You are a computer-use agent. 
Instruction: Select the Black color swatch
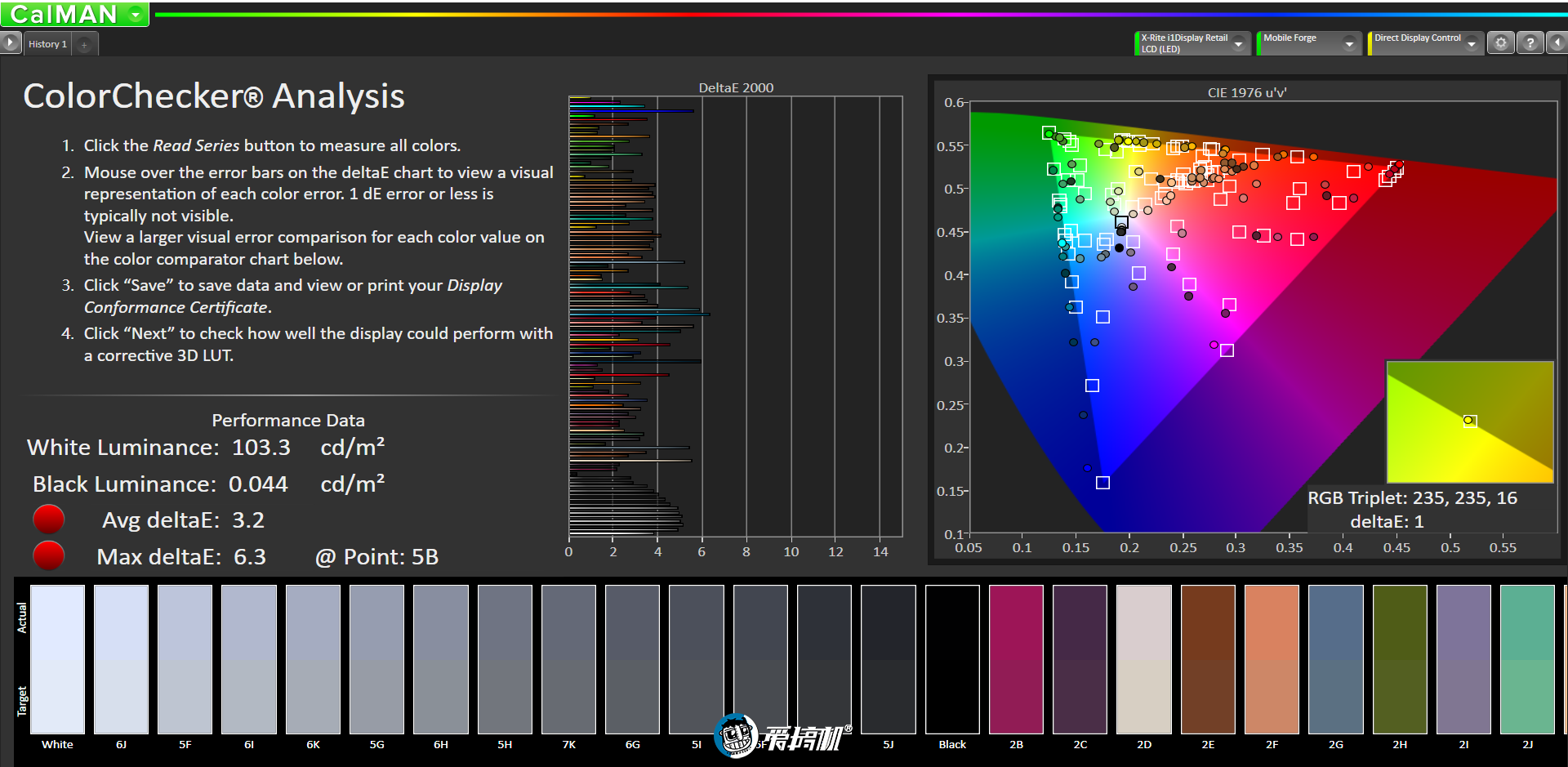click(952, 658)
